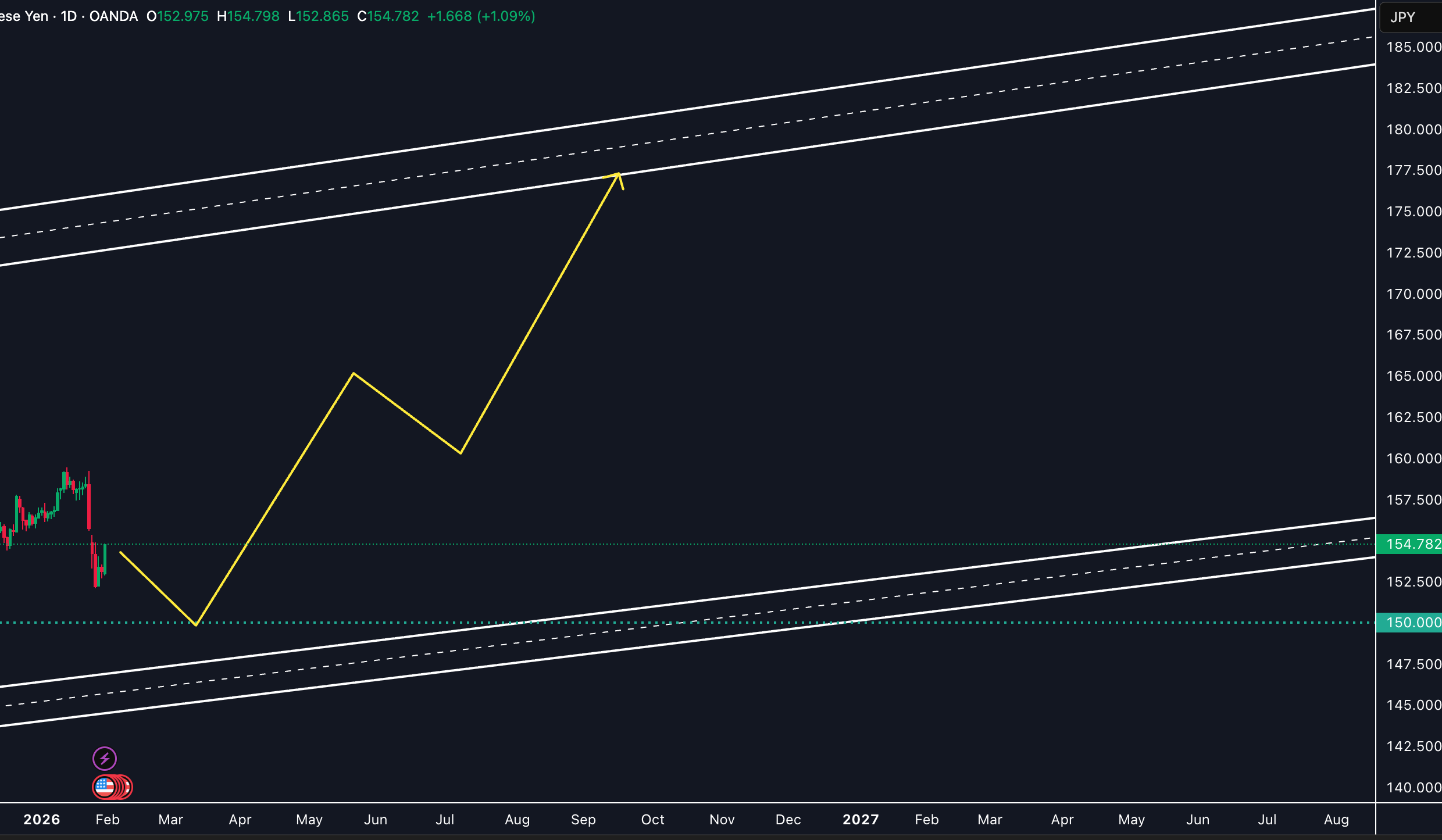The width and height of the screenshot is (1442, 840).
Task: Click the +1.668 (+1.09%) change value
Action: pos(481,16)
